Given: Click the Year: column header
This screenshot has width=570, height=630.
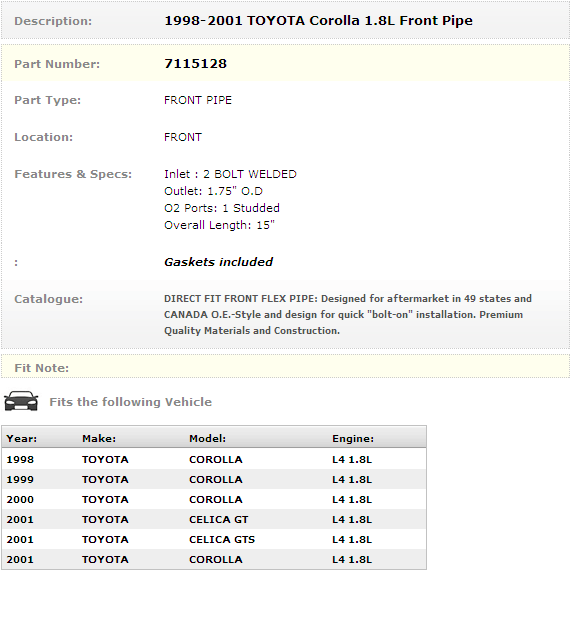Looking at the screenshot, I should pos(22,438).
